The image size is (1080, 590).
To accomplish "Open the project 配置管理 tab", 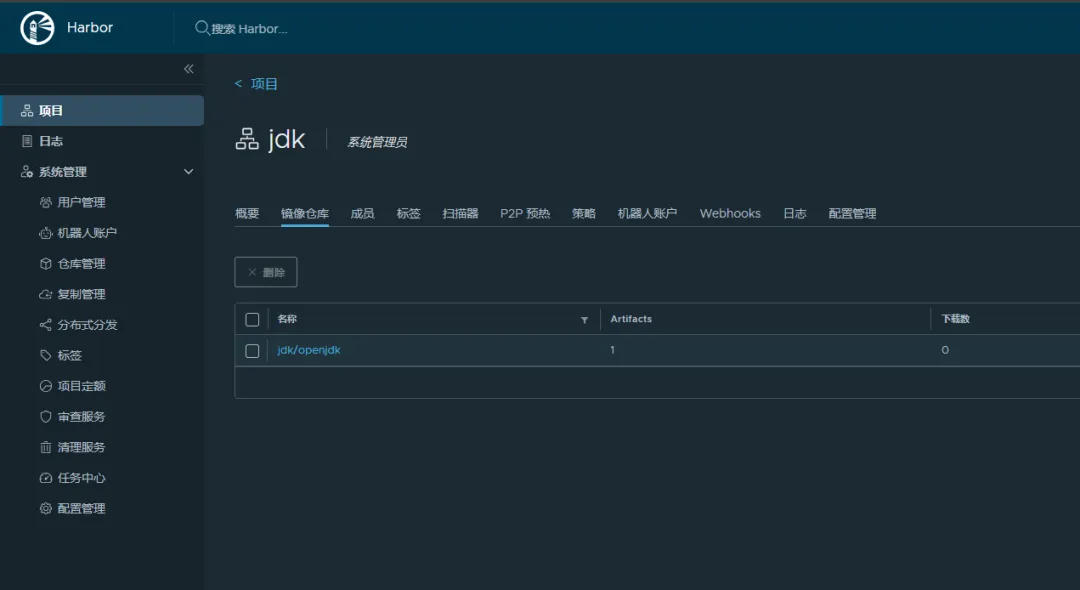I will [x=853, y=213].
